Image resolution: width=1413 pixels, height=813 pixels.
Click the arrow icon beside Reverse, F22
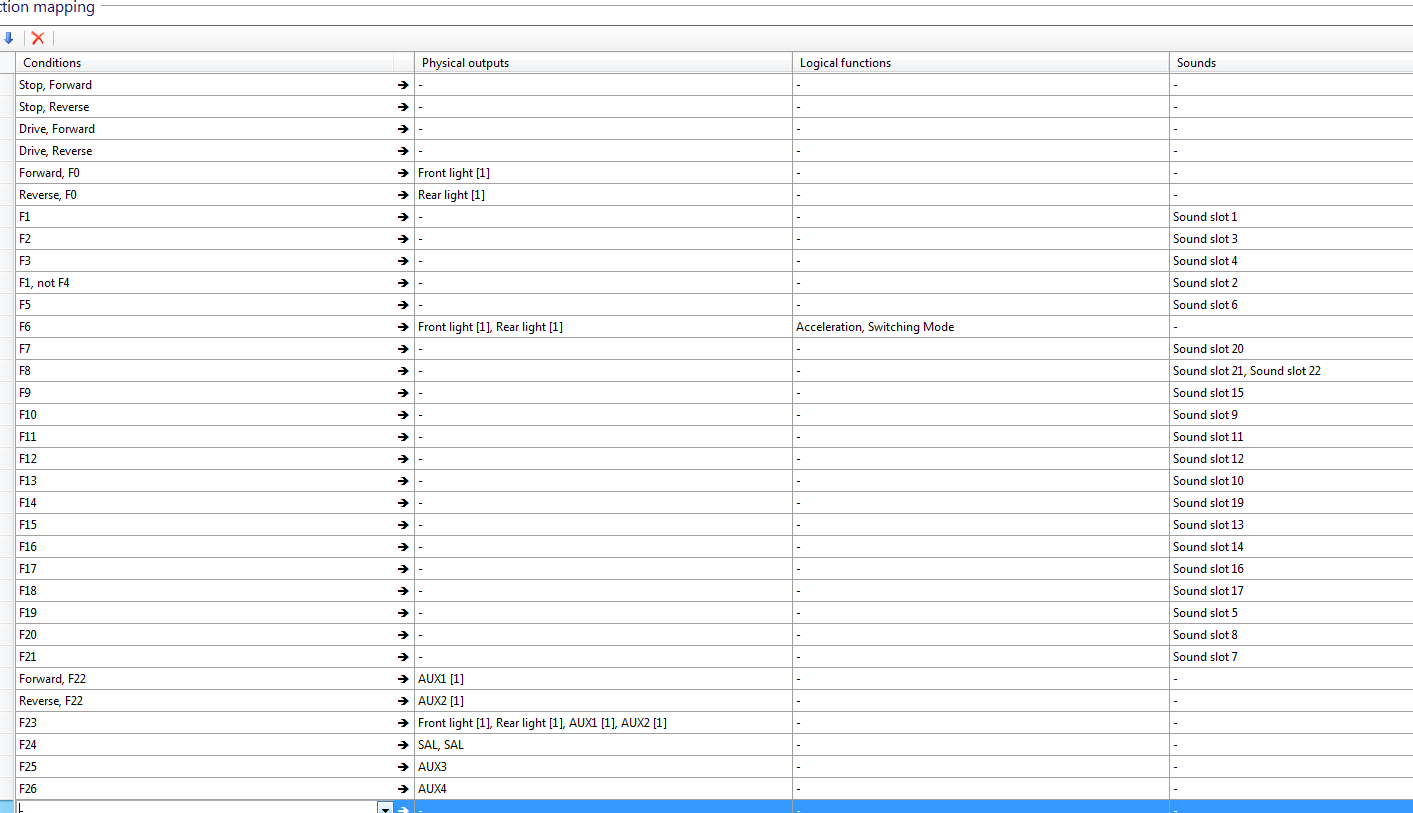[x=402, y=701]
